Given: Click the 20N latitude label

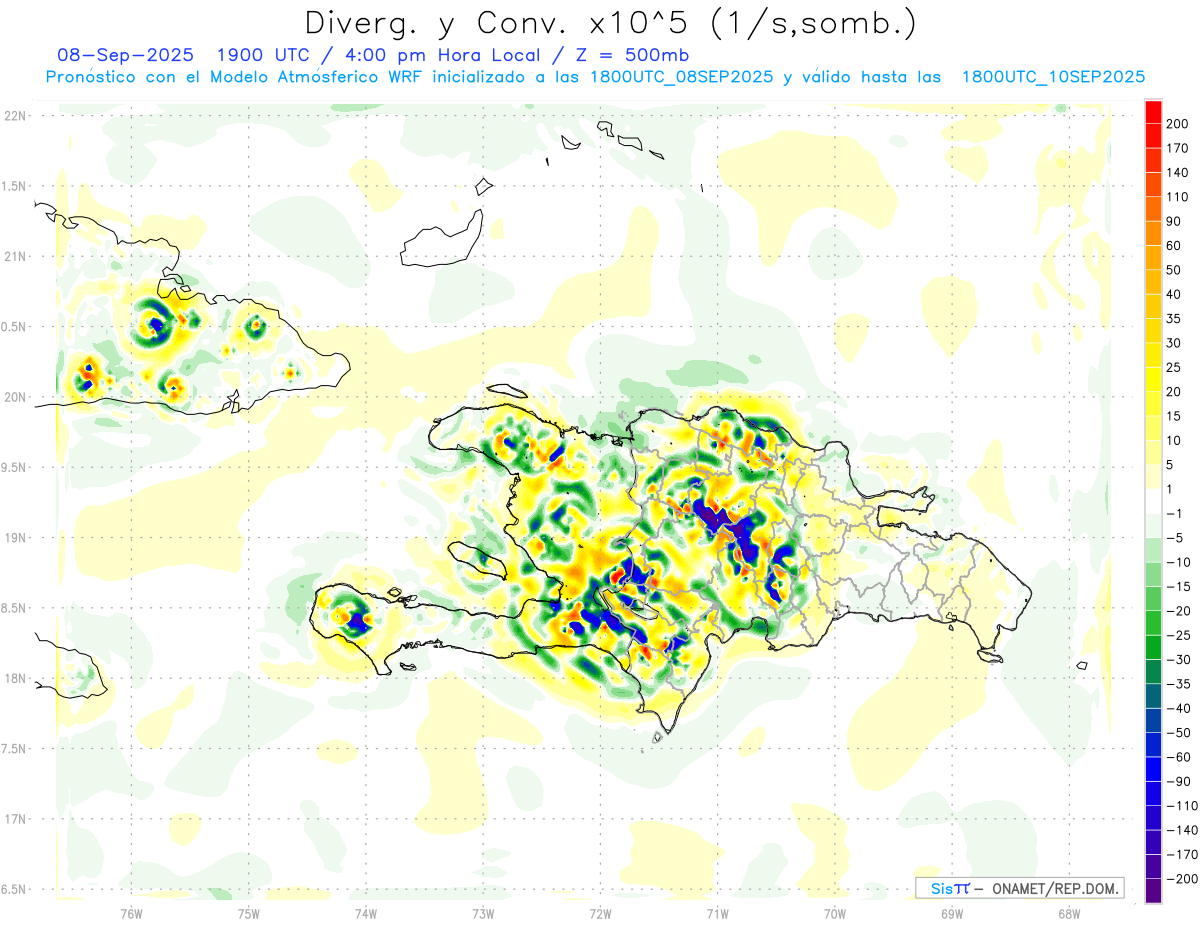Looking at the screenshot, I should [x=14, y=397].
